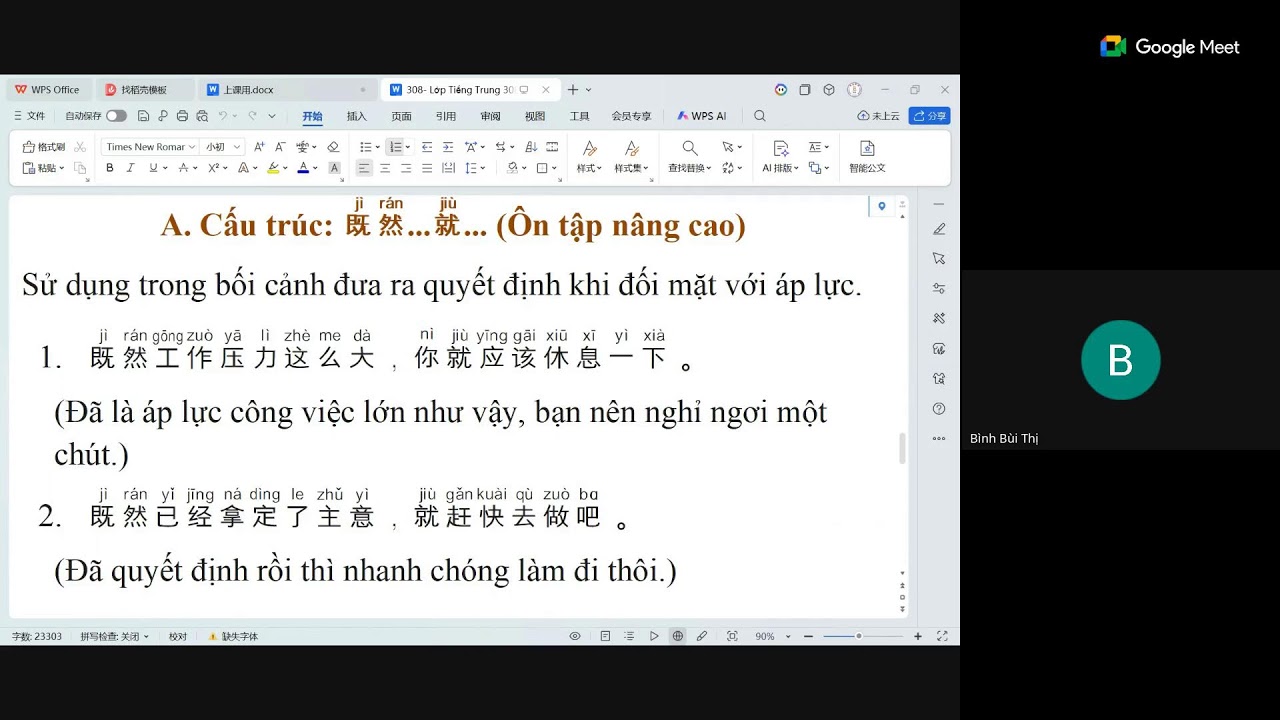Viewport: 1280px width, 720px height.
Task: Click 校对 proofread in status bar
Action: coord(178,636)
